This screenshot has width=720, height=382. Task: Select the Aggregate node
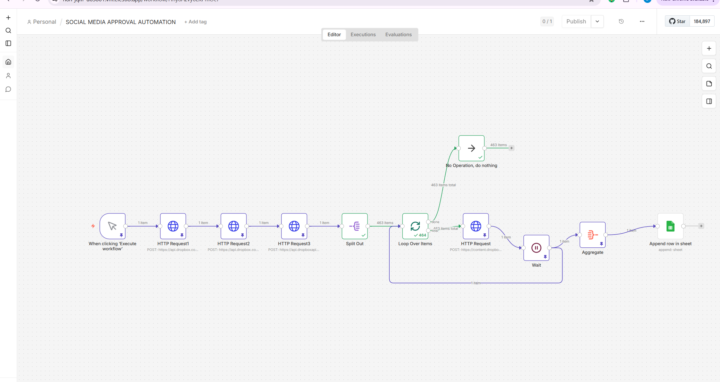click(x=592, y=235)
